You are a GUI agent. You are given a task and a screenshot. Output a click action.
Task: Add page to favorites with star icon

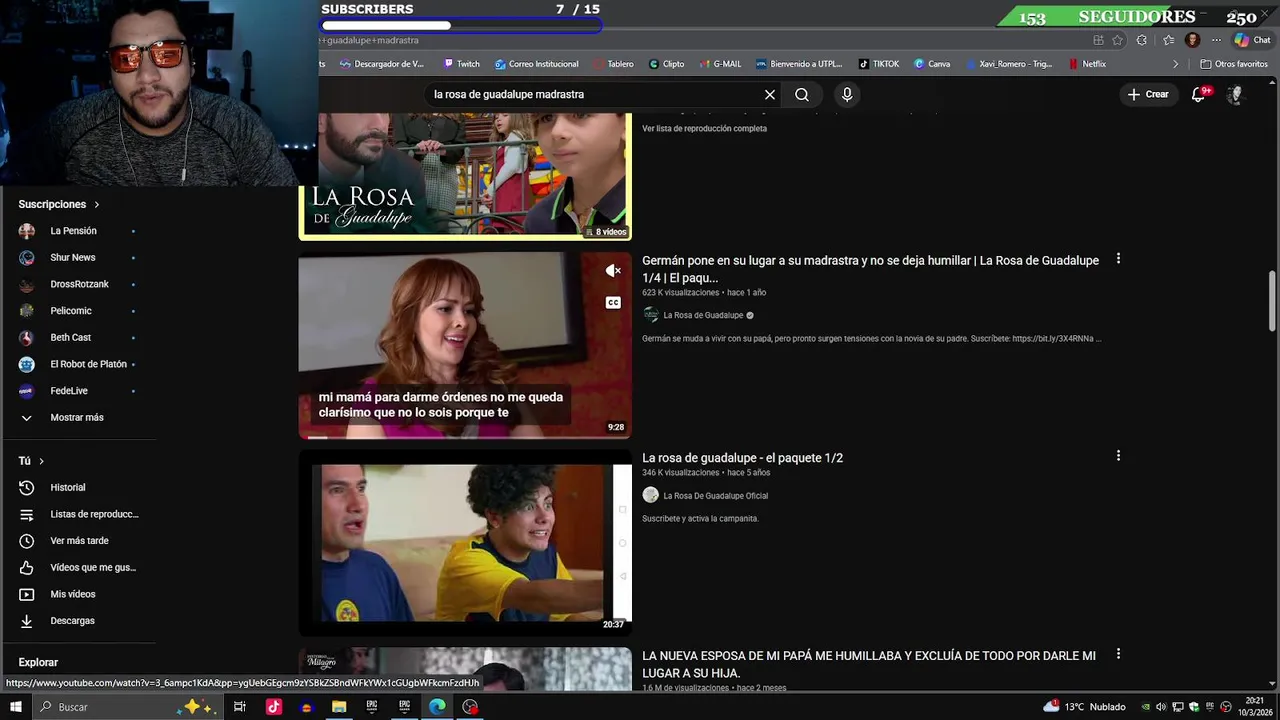pos(1118,40)
